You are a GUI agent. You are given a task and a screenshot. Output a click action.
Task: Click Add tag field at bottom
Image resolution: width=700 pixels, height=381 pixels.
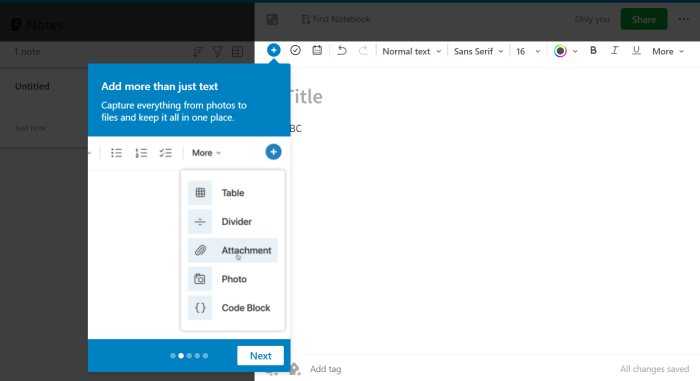point(325,369)
